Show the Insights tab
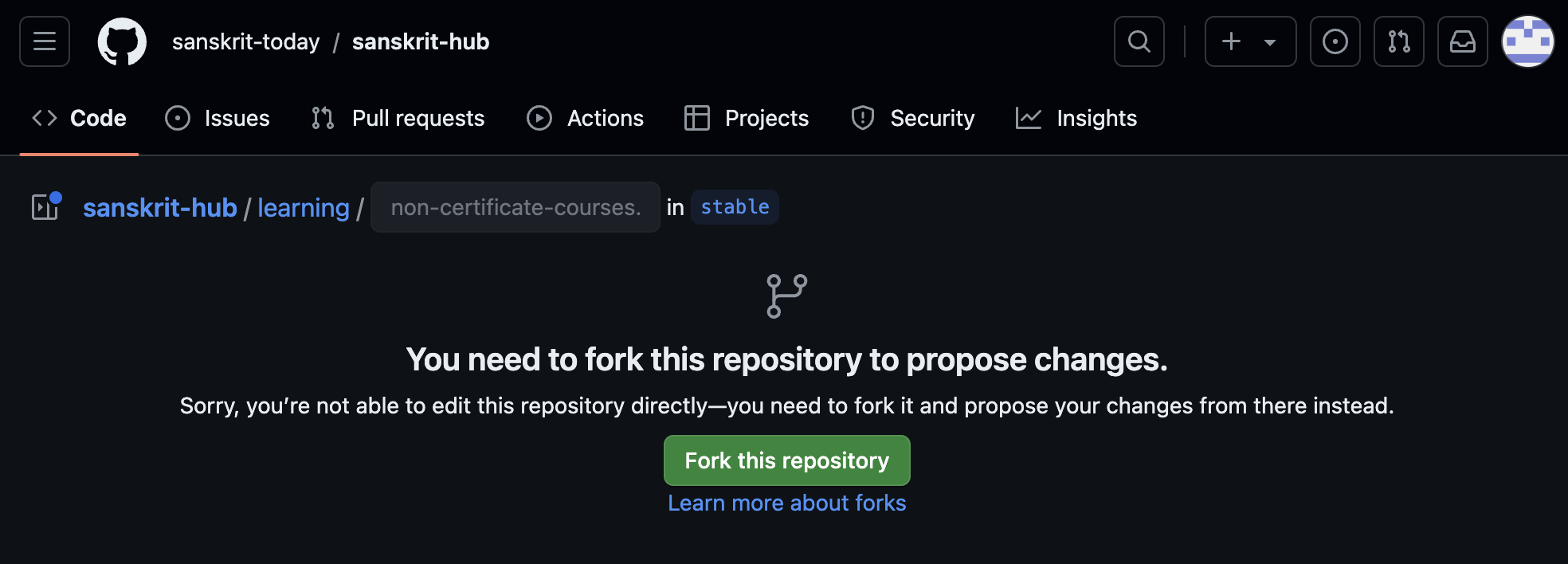 [1076, 118]
